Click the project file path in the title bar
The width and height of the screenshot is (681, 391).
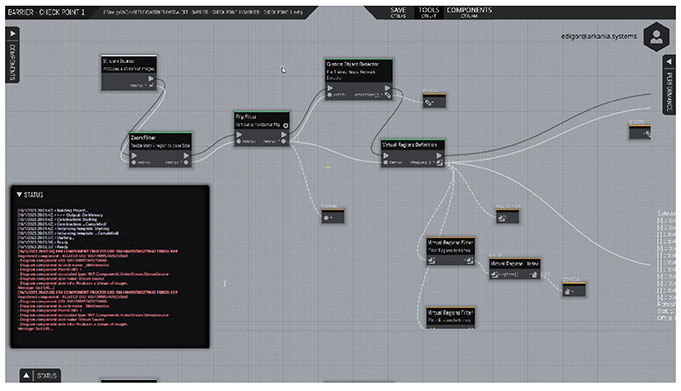202,12
